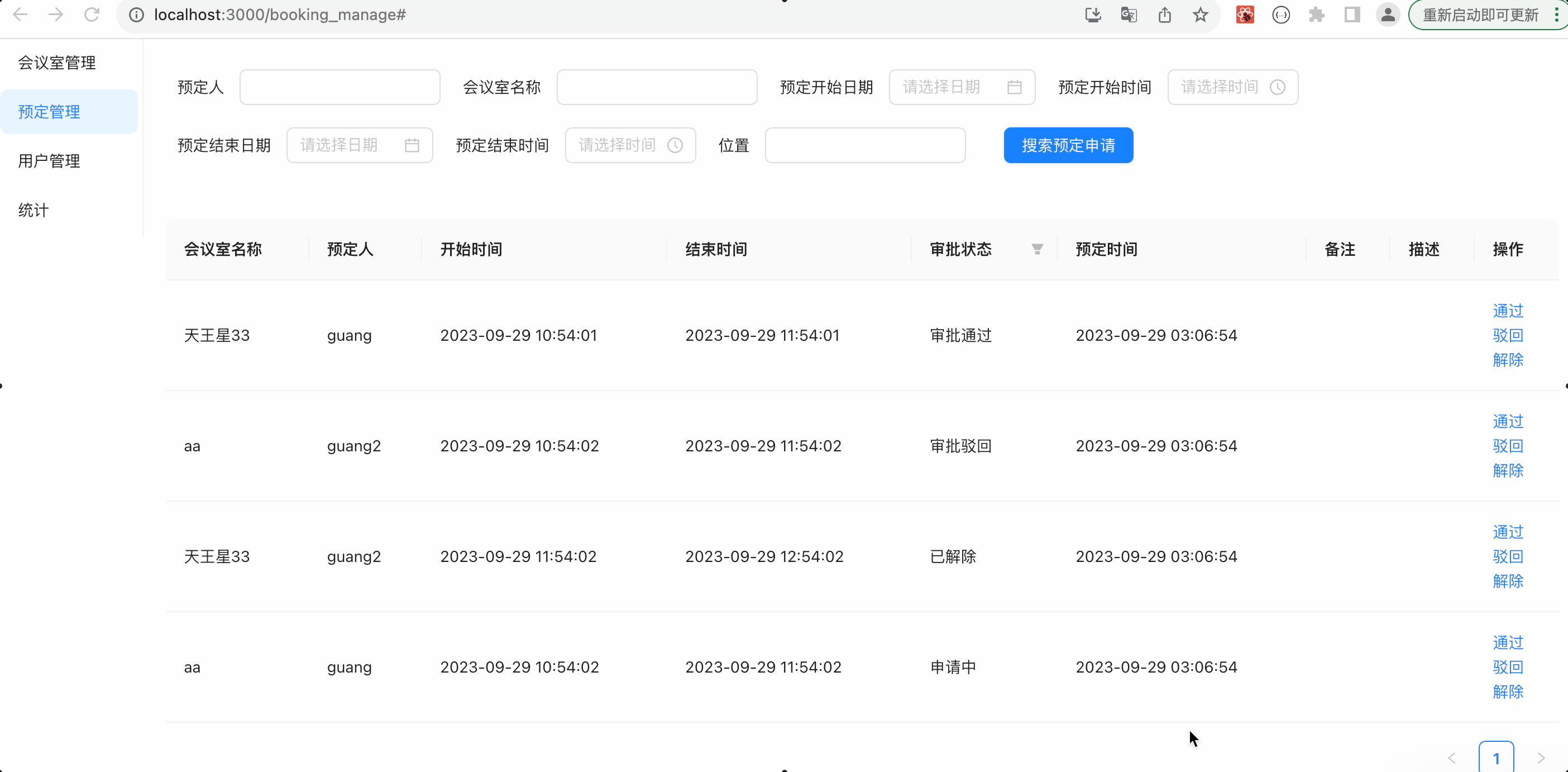Bookmark page with the star icon

click(1200, 15)
